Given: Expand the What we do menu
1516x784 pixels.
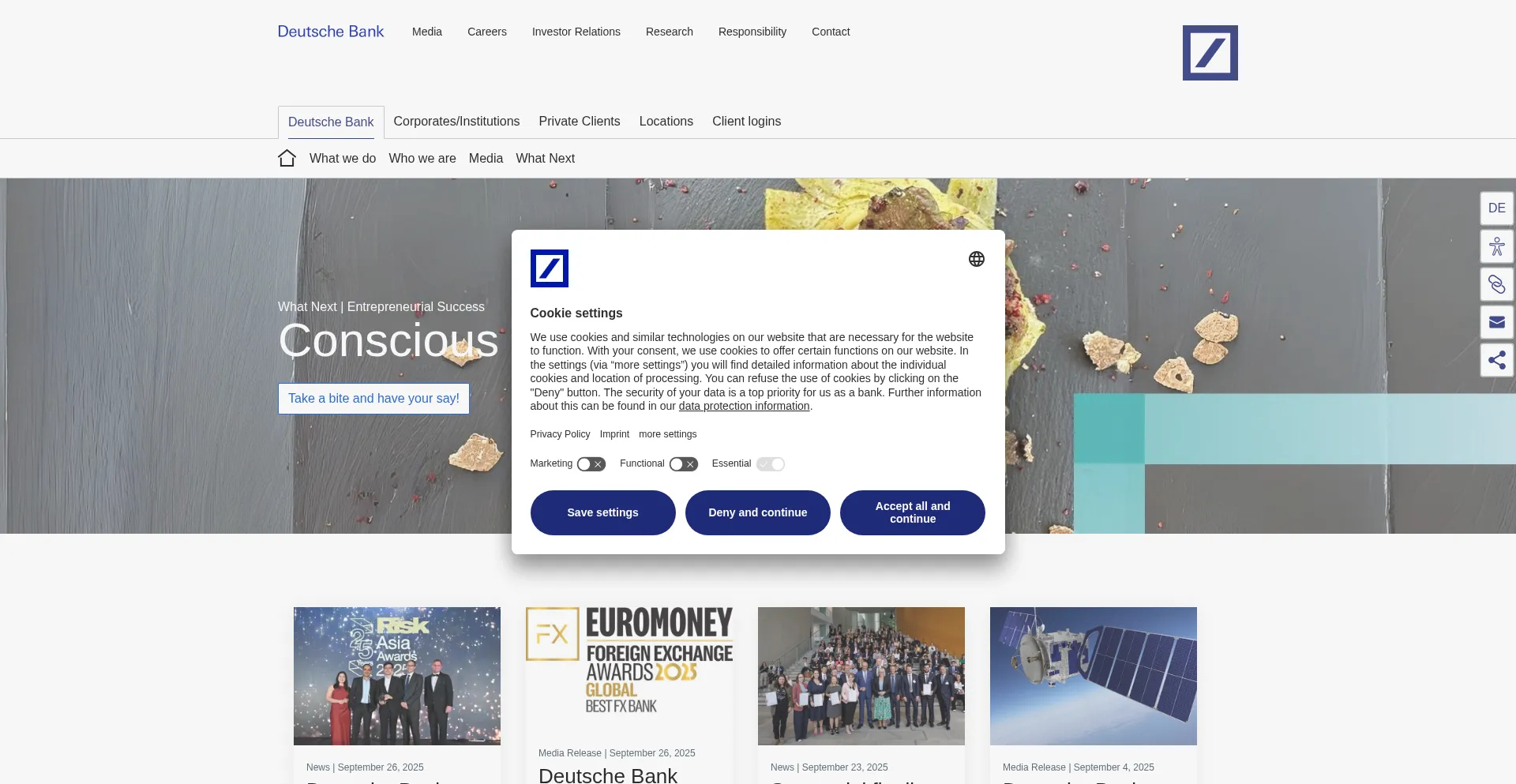Looking at the screenshot, I should pyautogui.click(x=343, y=159).
